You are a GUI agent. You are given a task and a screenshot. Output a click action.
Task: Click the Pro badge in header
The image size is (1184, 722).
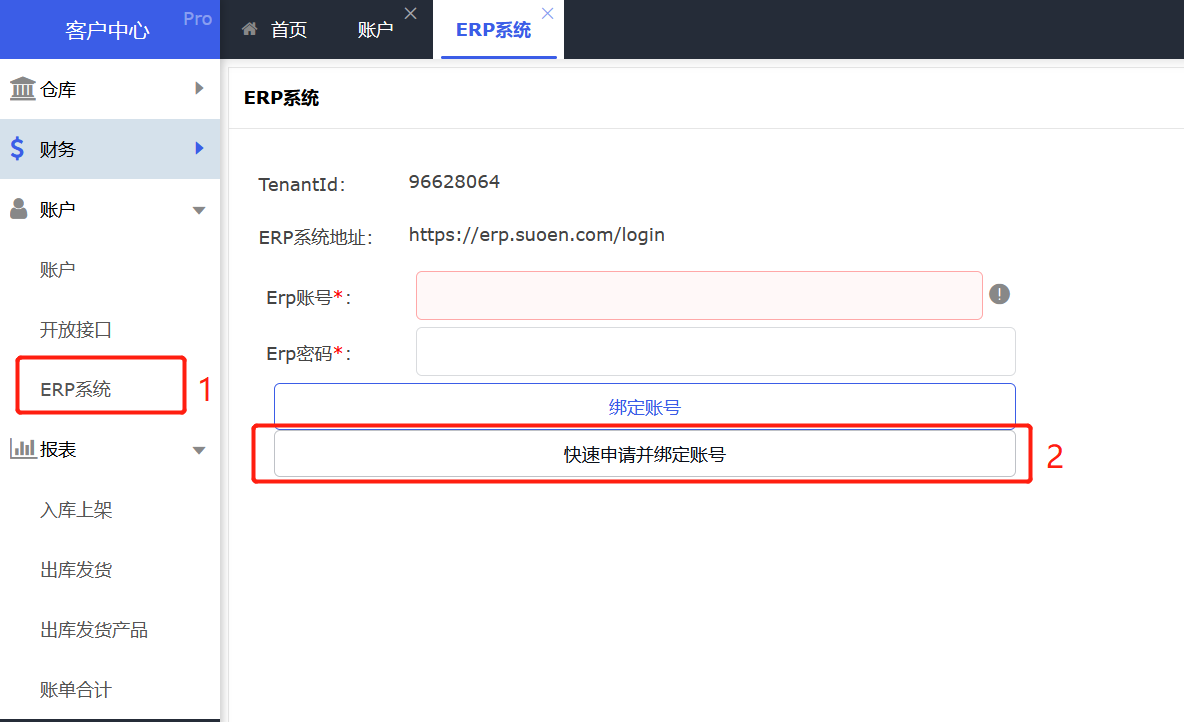click(x=198, y=19)
